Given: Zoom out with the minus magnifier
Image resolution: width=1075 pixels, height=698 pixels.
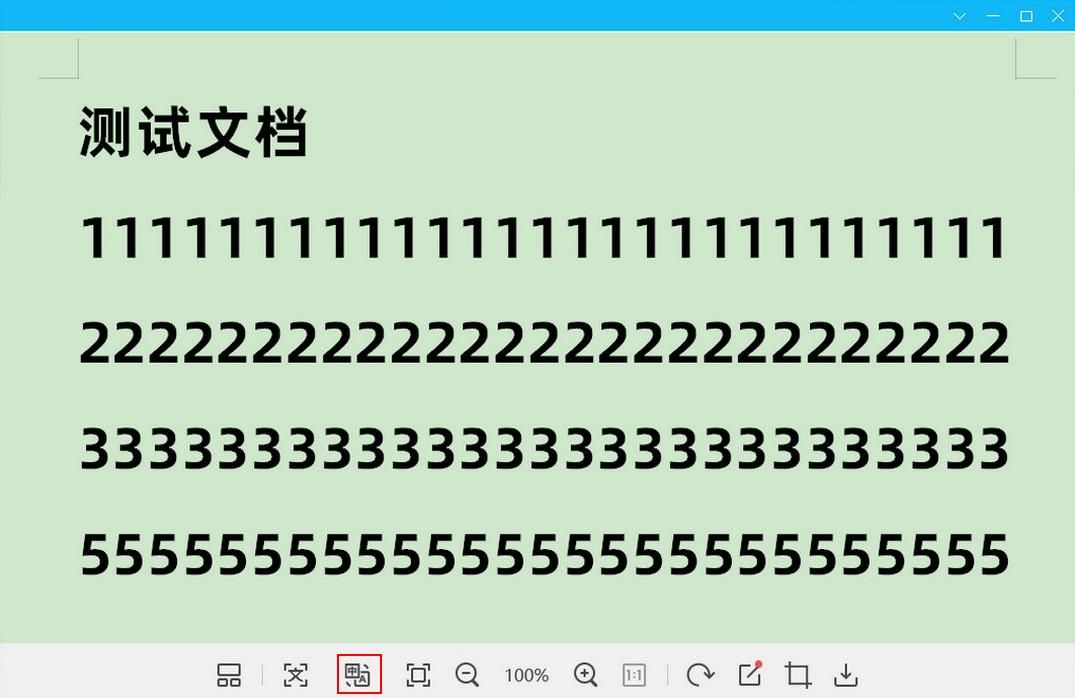Looking at the screenshot, I should point(467,675).
